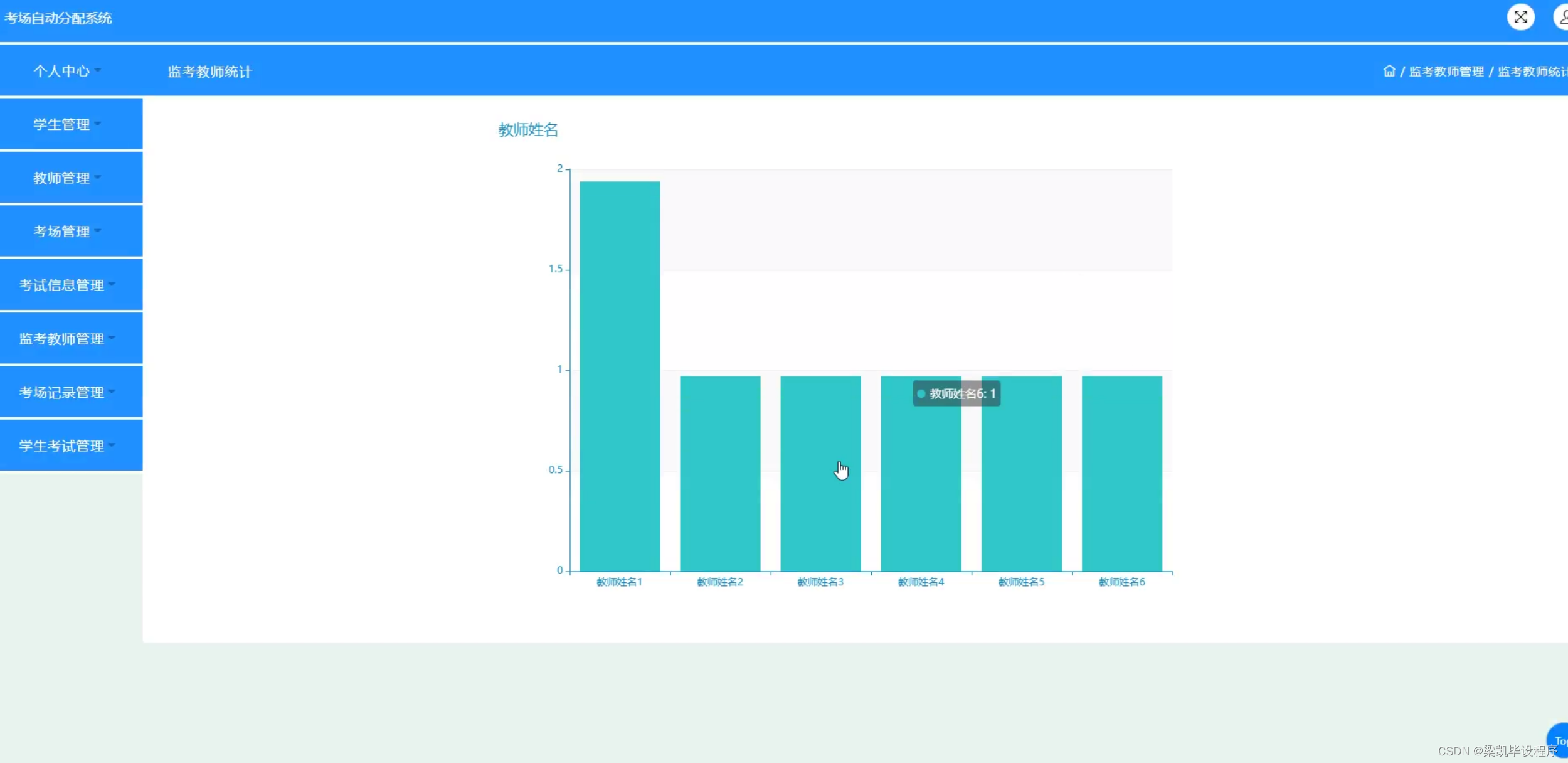Viewport: 1568px width, 763px height.
Task: Click the 考场自动分配系统 title
Action: [x=58, y=18]
